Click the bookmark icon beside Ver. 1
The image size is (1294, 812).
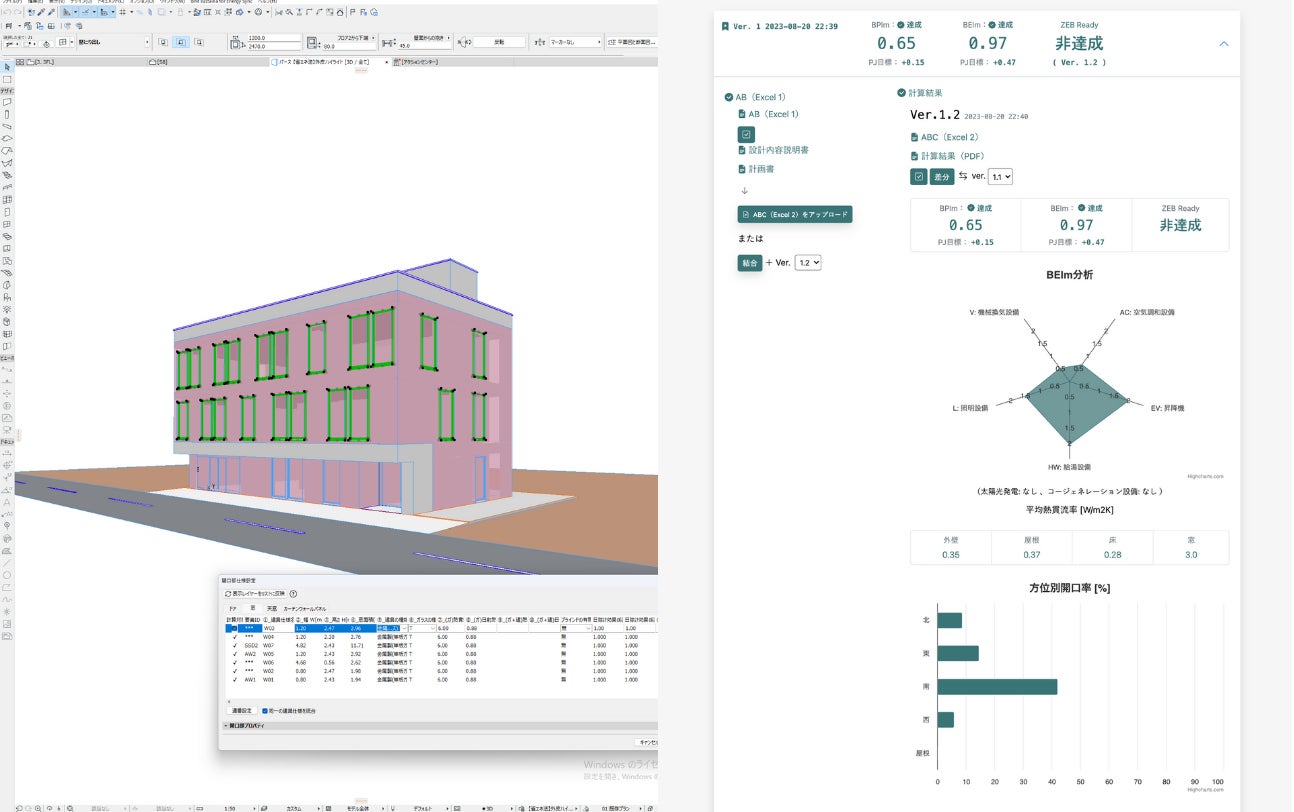725,27
